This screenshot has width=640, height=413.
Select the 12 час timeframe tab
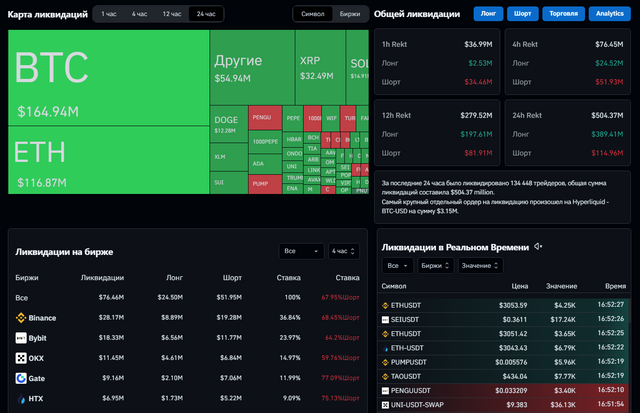pyautogui.click(x=172, y=14)
